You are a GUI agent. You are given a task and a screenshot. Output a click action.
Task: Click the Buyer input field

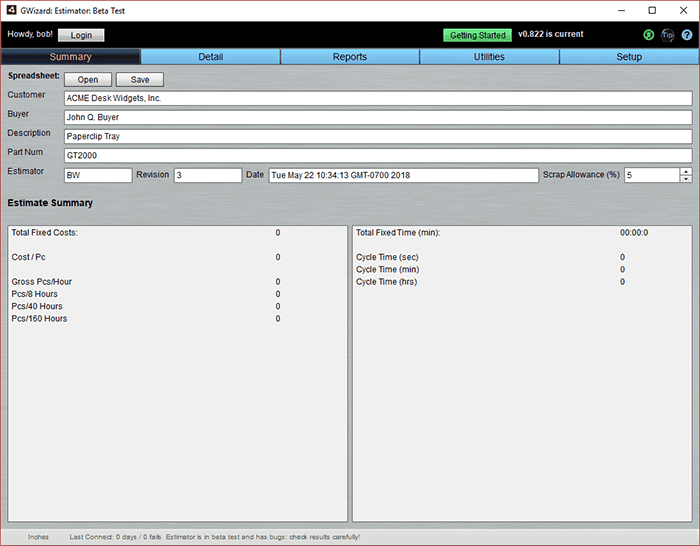378,117
